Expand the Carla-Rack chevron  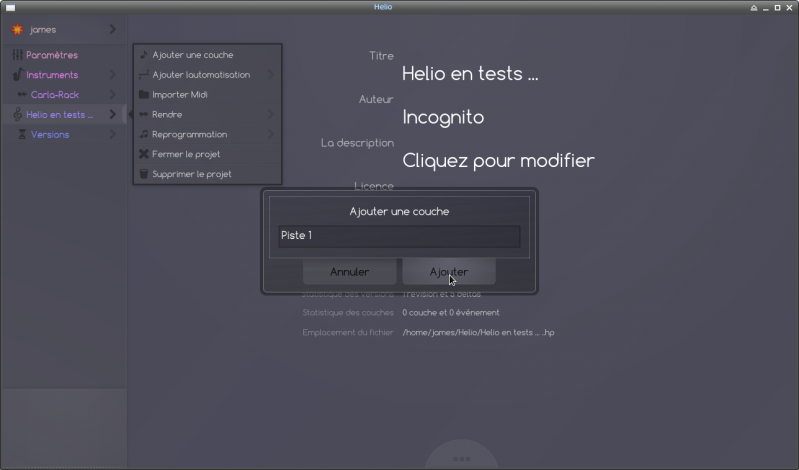113,94
